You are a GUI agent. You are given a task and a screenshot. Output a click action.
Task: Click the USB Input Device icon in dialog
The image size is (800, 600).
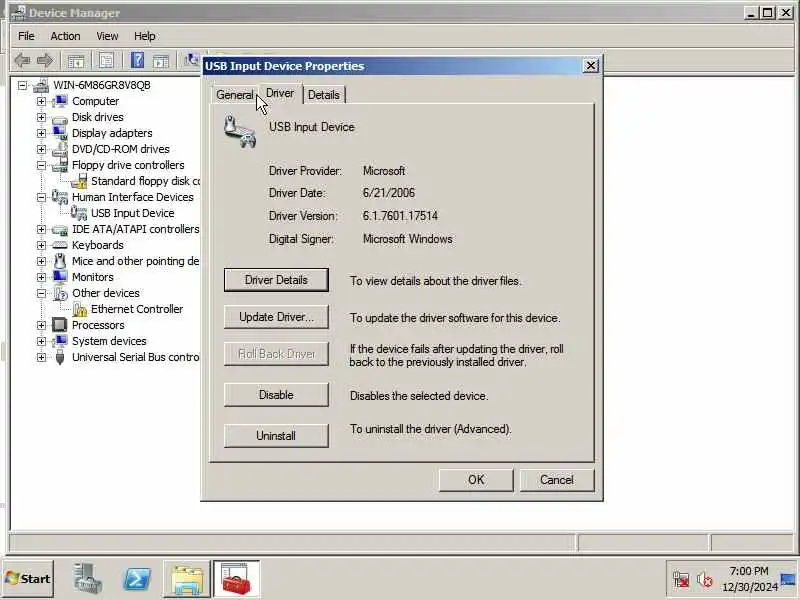click(240, 132)
